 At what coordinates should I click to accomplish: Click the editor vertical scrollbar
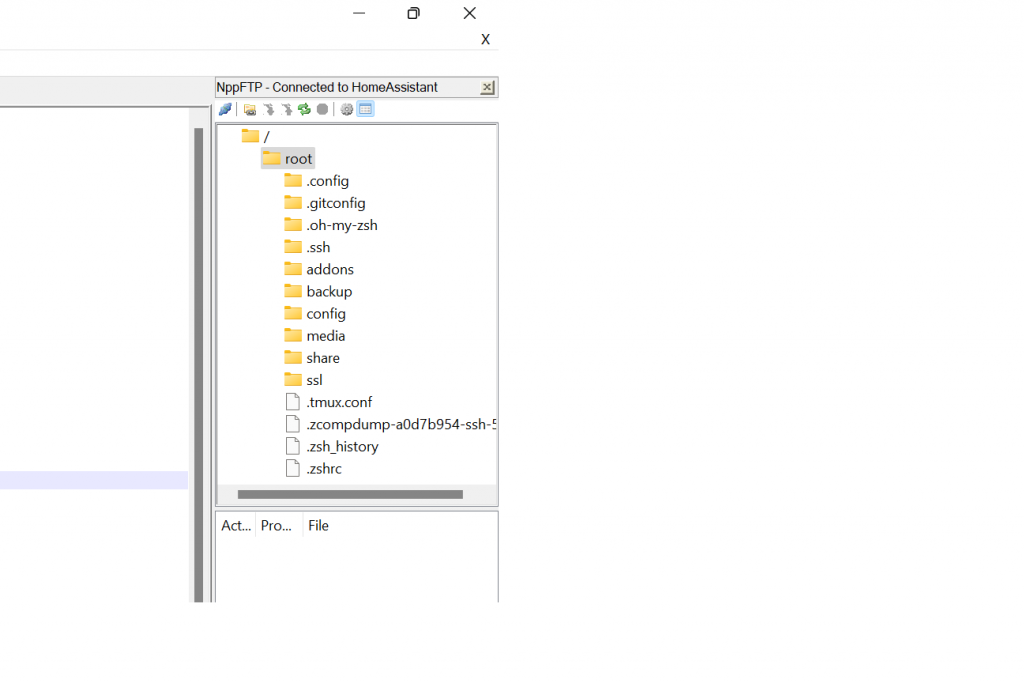(x=199, y=364)
